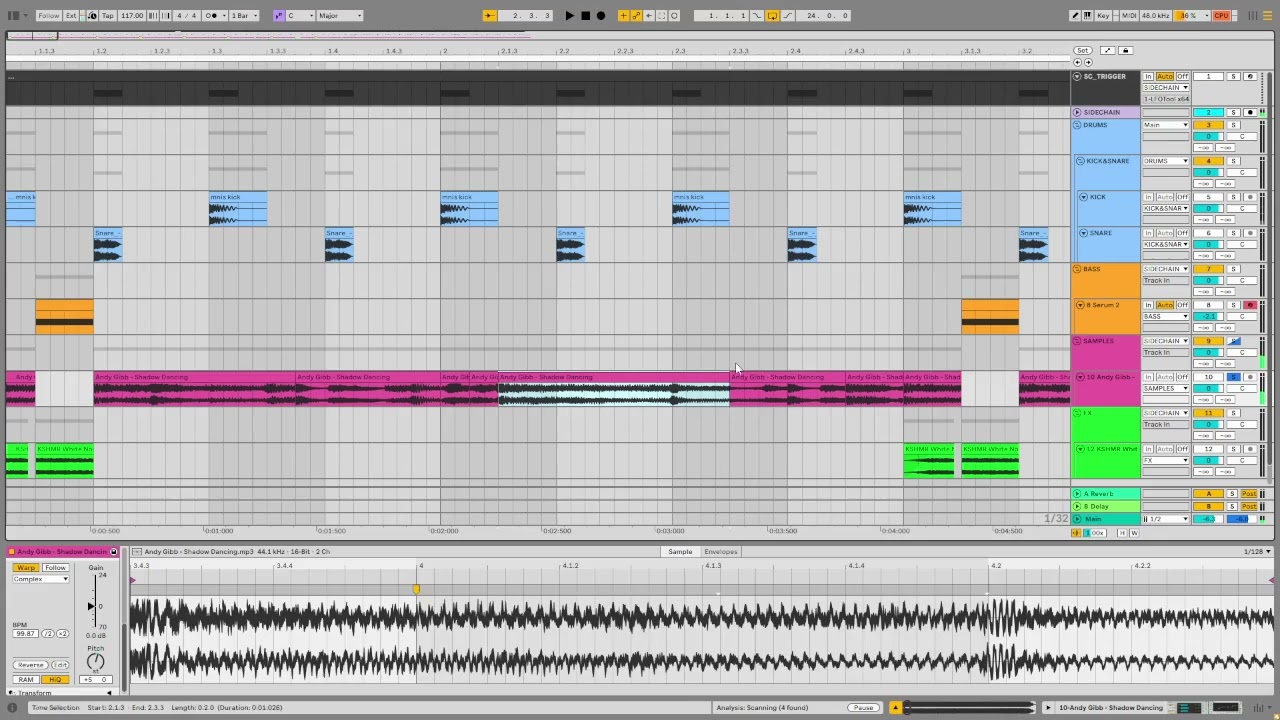This screenshot has height=720, width=1280.
Task: Toggle the computer MIDI keyboard icon
Action: tap(1087, 15)
